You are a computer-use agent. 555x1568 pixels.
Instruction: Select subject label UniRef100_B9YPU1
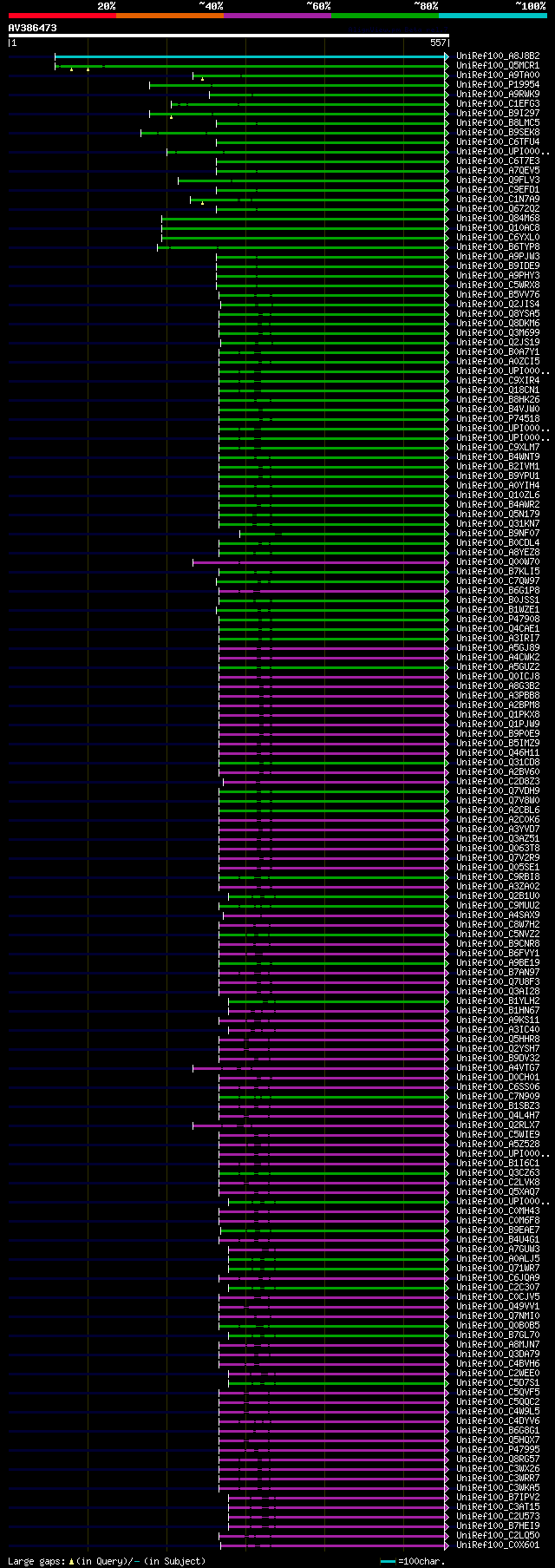coord(498,476)
